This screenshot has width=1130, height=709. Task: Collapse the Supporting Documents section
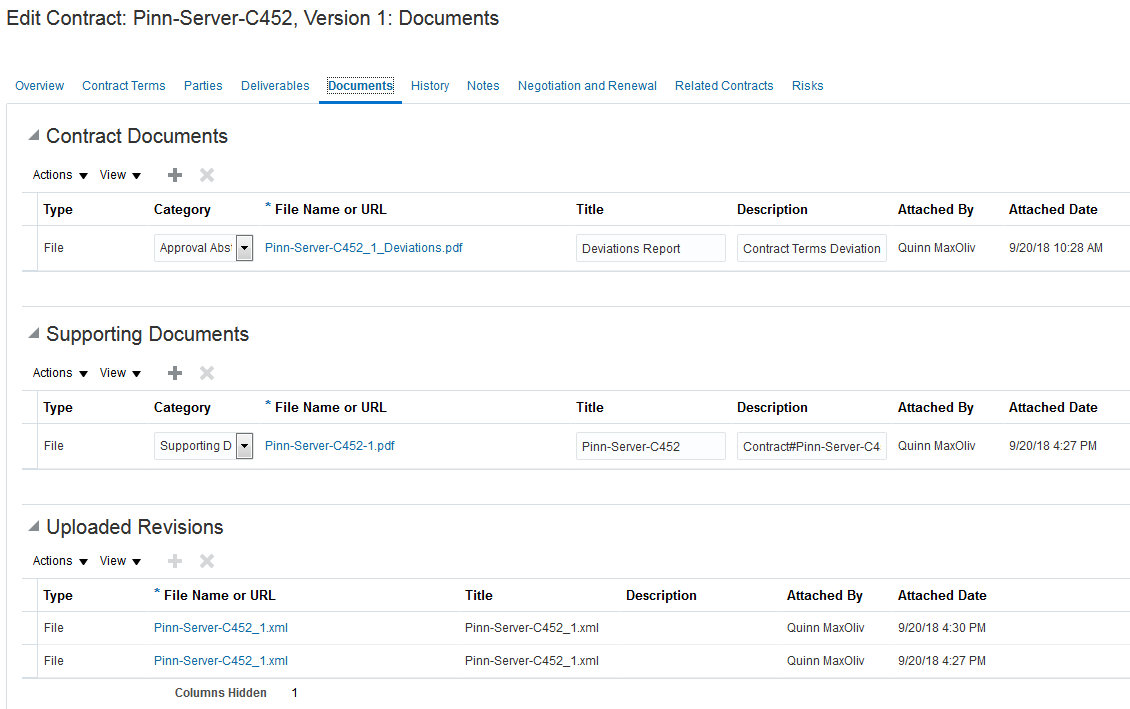(34, 334)
